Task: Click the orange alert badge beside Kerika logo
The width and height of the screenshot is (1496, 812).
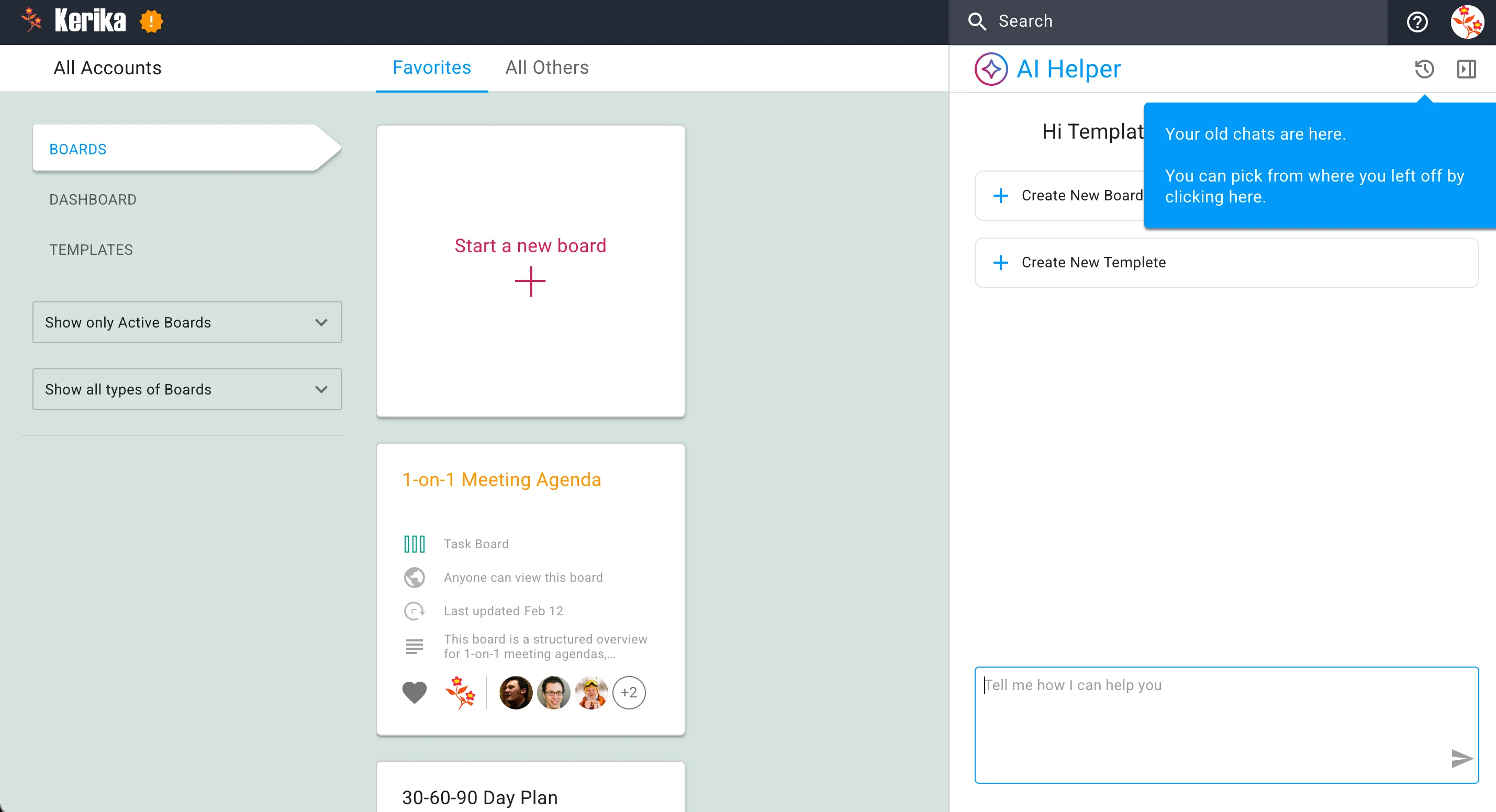Action: [151, 21]
